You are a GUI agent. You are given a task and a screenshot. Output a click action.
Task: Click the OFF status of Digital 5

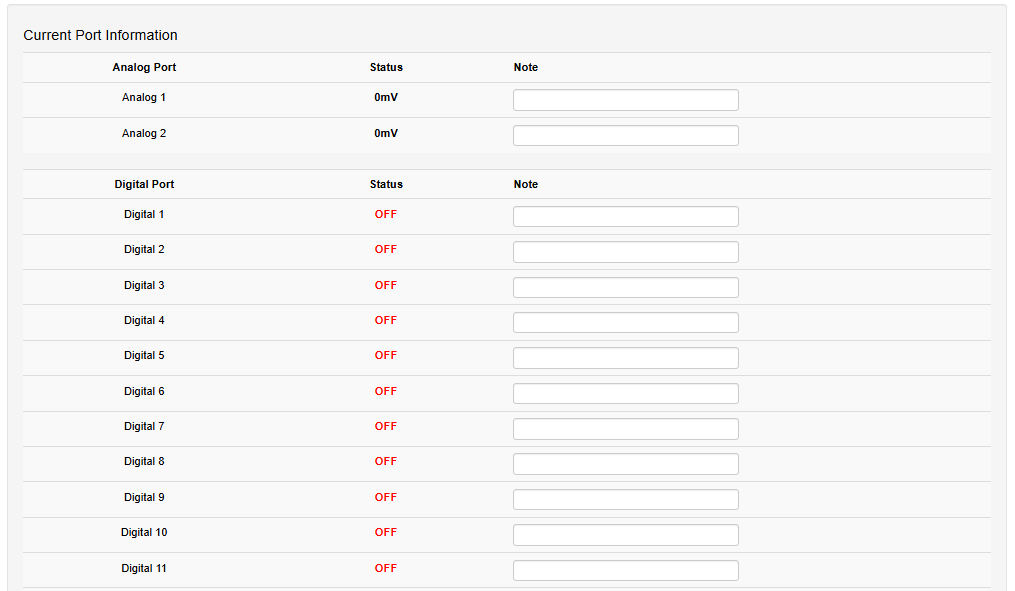click(386, 355)
